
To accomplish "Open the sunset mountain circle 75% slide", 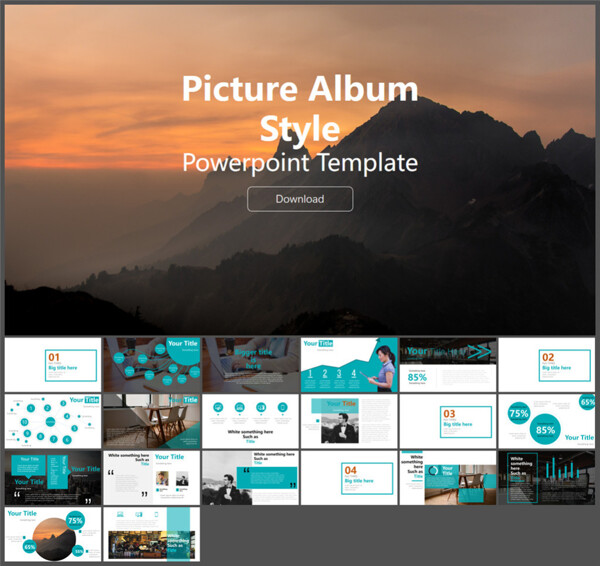I will pyautogui.click(x=53, y=534).
